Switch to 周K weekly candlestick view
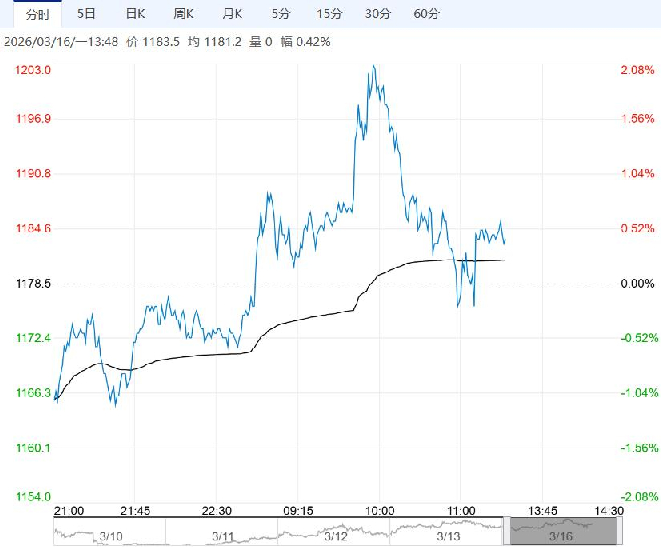 [183, 14]
